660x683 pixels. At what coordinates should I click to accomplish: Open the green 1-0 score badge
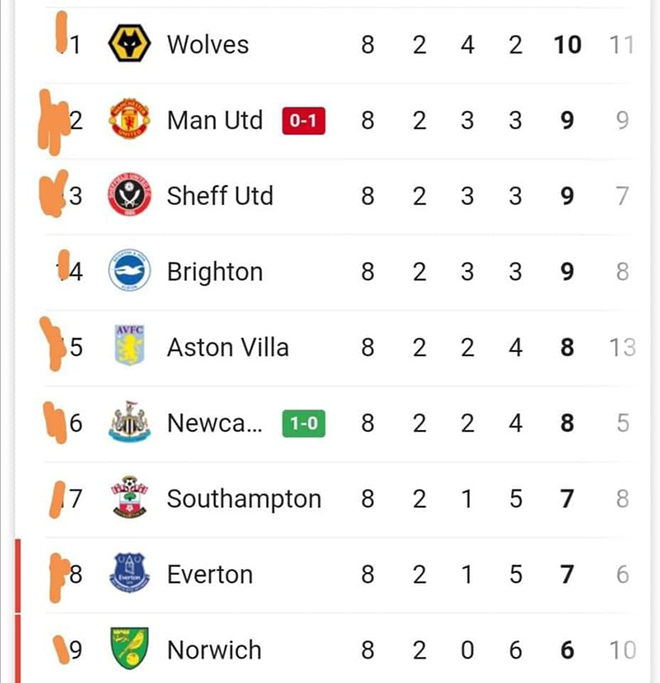[x=303, y=424]
